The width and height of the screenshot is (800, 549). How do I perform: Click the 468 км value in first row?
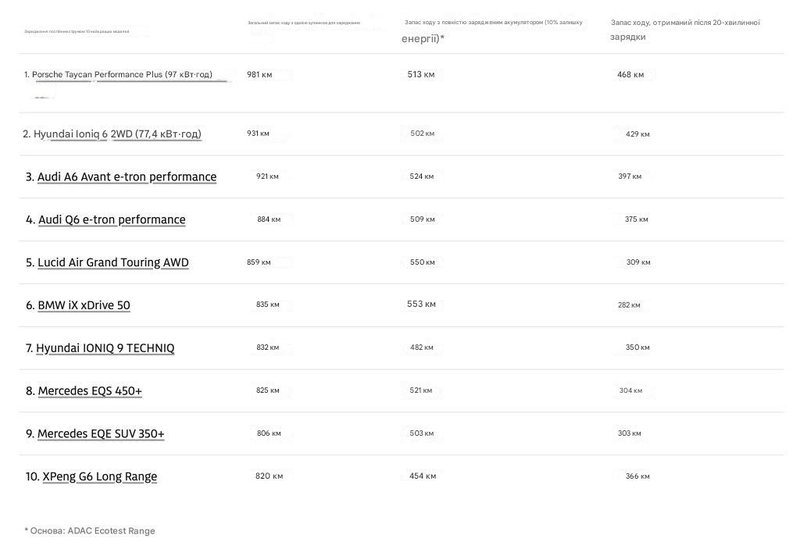click(x=630, y=75)
